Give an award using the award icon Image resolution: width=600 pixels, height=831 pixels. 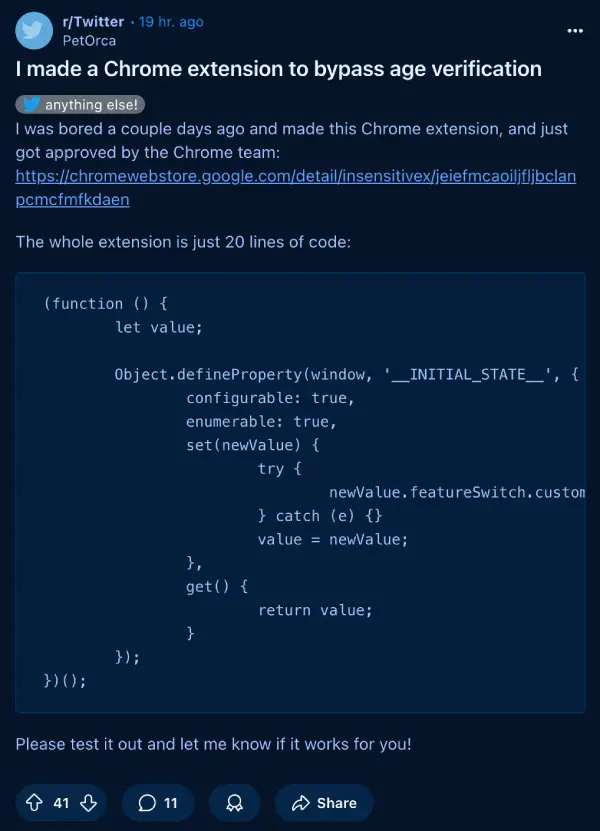click(x=234, y=803)
